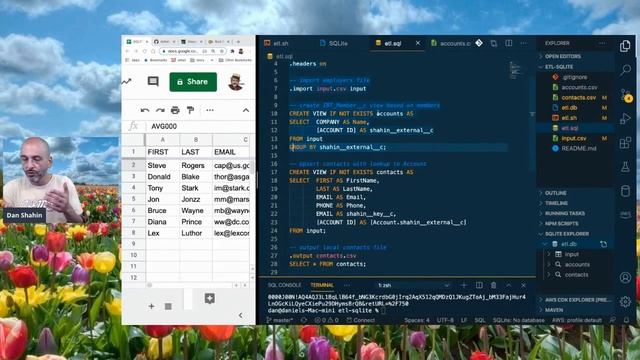This screenshot has height=360, width=640.
Task: Collapse the ETL-SQLITE folder section
Action: coord(559,67)
